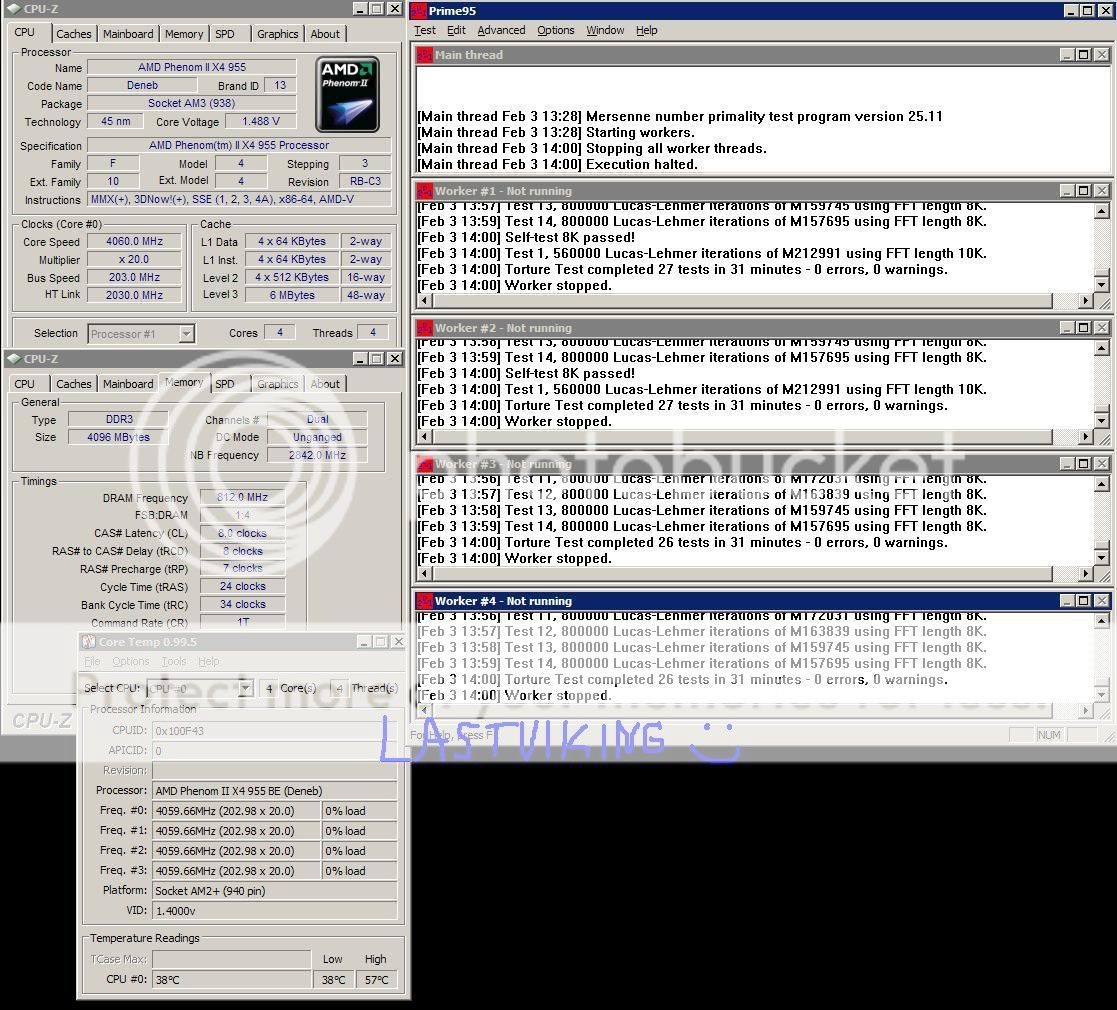The width and height of the screenshot is (1117, 1010).
Task: Expand the Select CPU dropdown in Core Temp
Action: coord(245,688)
